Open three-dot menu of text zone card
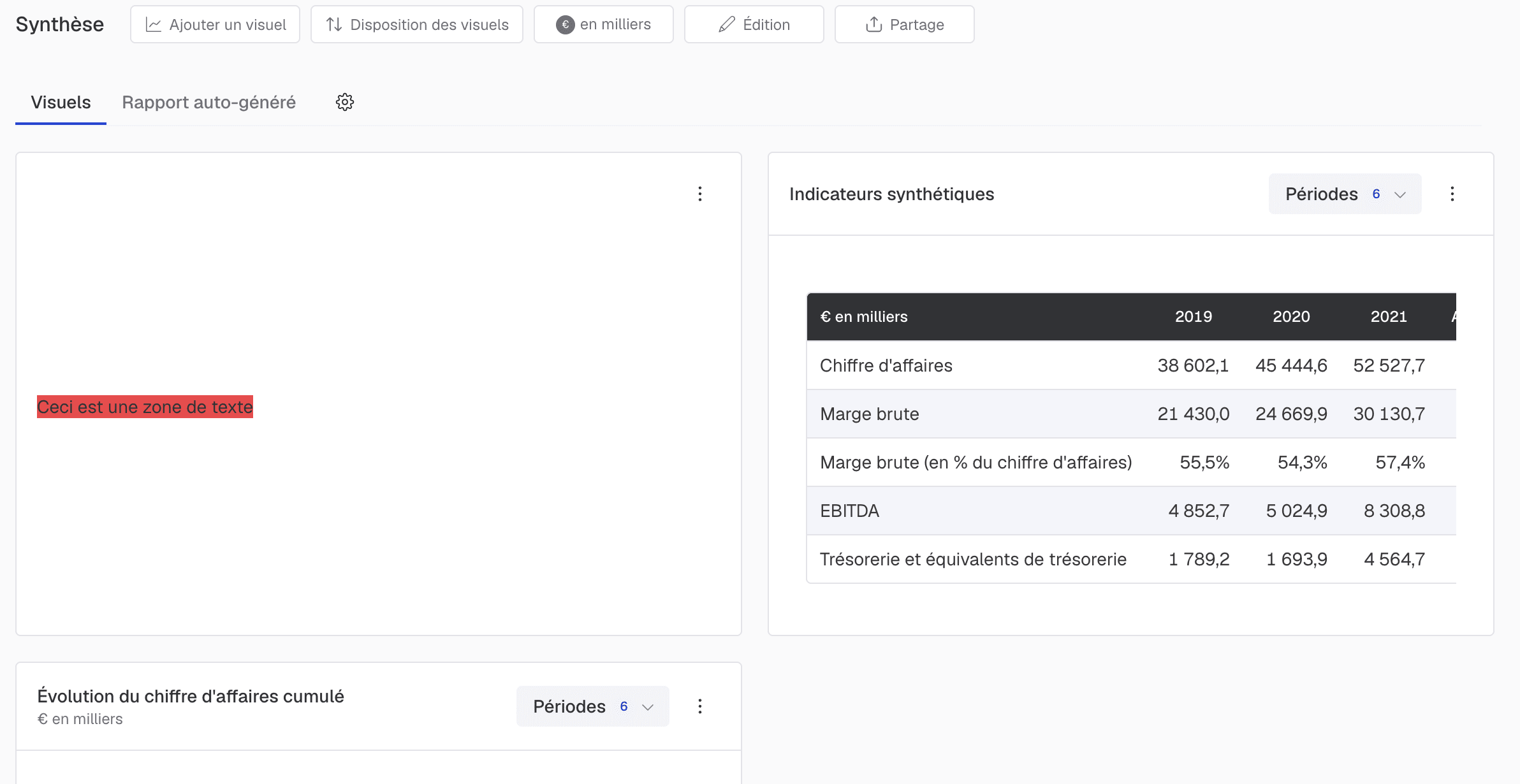The image size is (1520, 784). point(700,194)
